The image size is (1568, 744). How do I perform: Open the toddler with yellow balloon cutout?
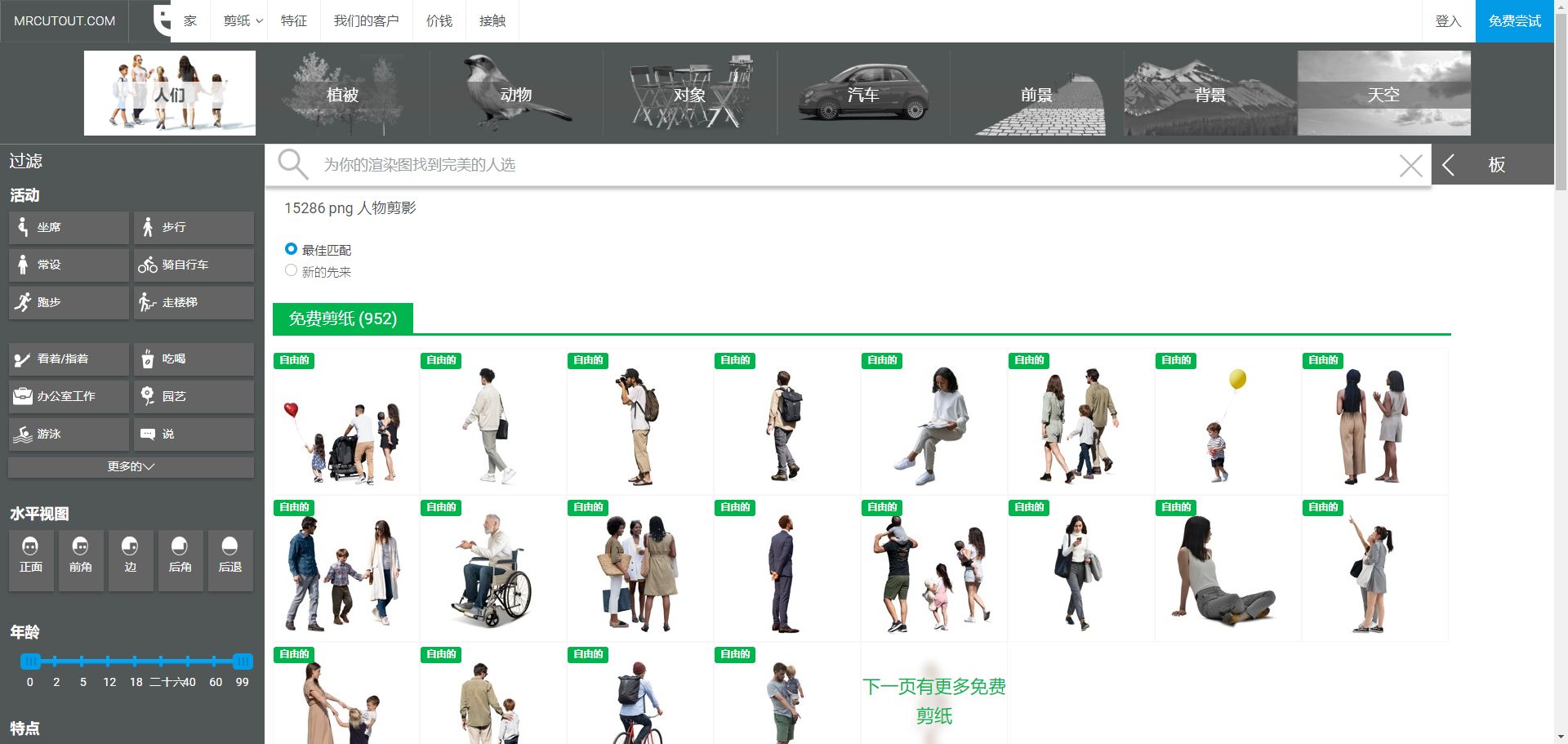click(1227, 422)
